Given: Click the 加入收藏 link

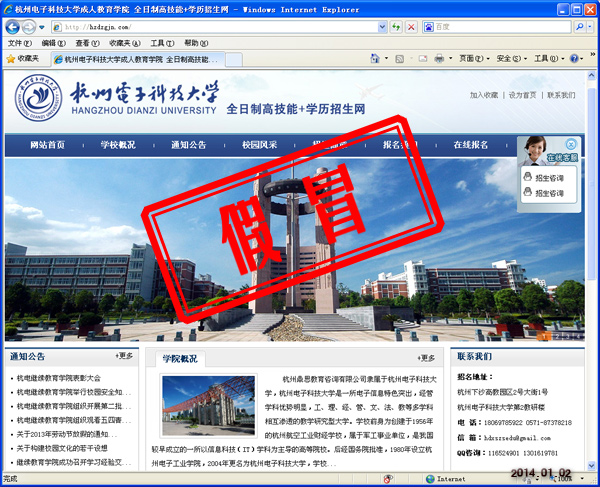Looking at the screenshot, I should pyautogui.click(x=484, y=95).
